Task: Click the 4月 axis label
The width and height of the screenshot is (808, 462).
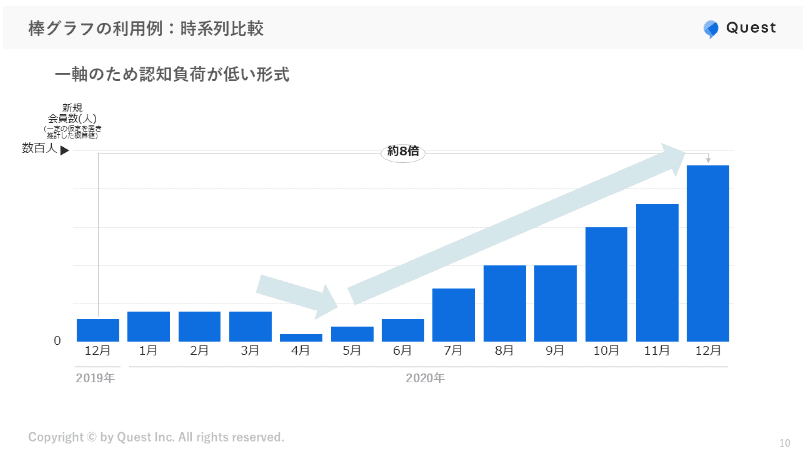Action: (301, 351)
